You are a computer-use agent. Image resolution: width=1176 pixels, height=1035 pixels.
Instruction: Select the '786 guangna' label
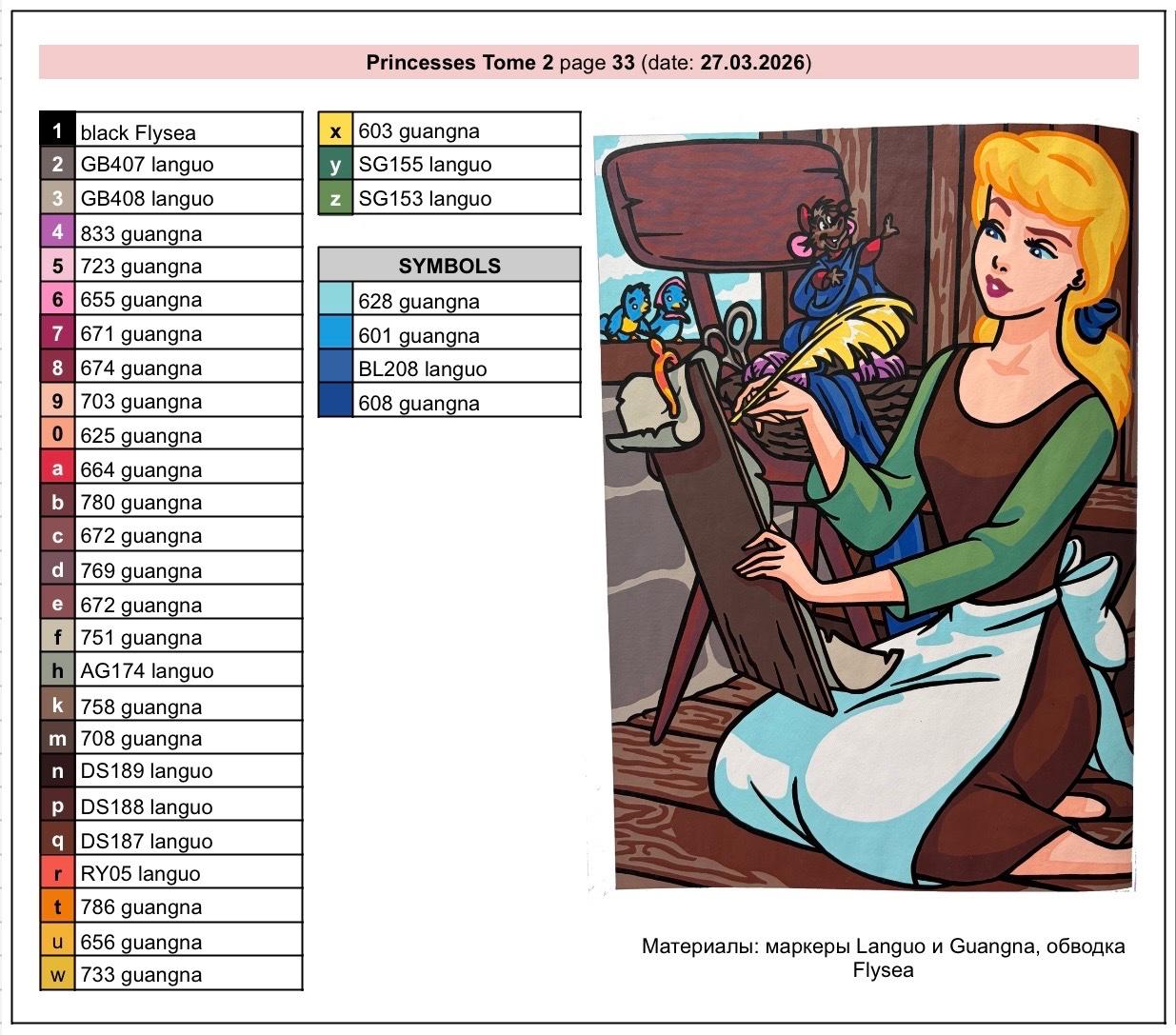click(141, 906)
